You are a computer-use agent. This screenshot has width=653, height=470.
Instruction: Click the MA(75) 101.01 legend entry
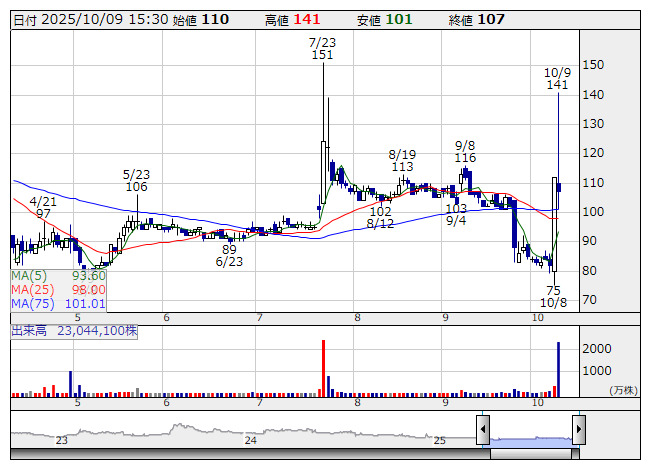click(x=58, y=303)
